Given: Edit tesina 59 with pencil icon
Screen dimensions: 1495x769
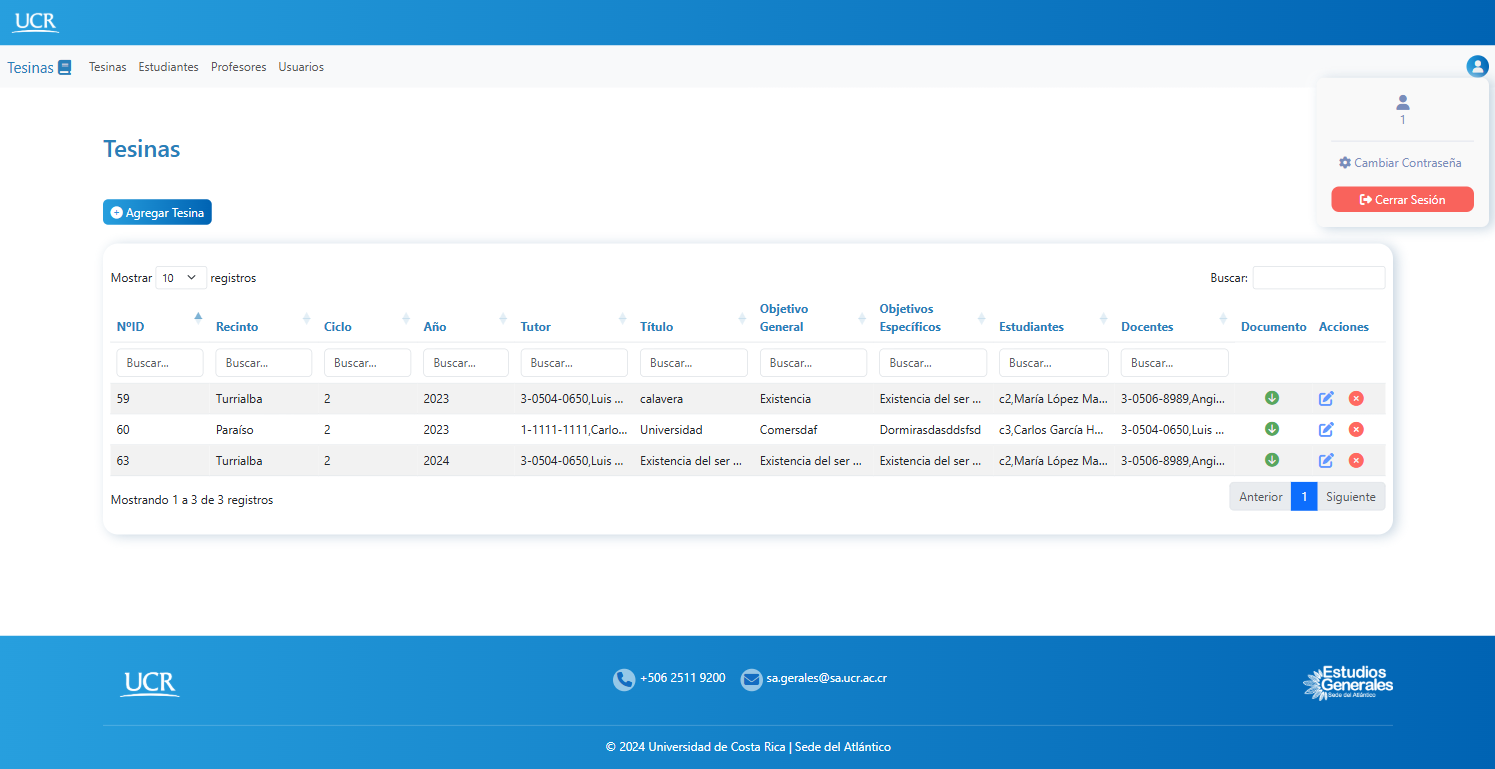Looking at the screenshot, I should click(x=1326, y=398).
